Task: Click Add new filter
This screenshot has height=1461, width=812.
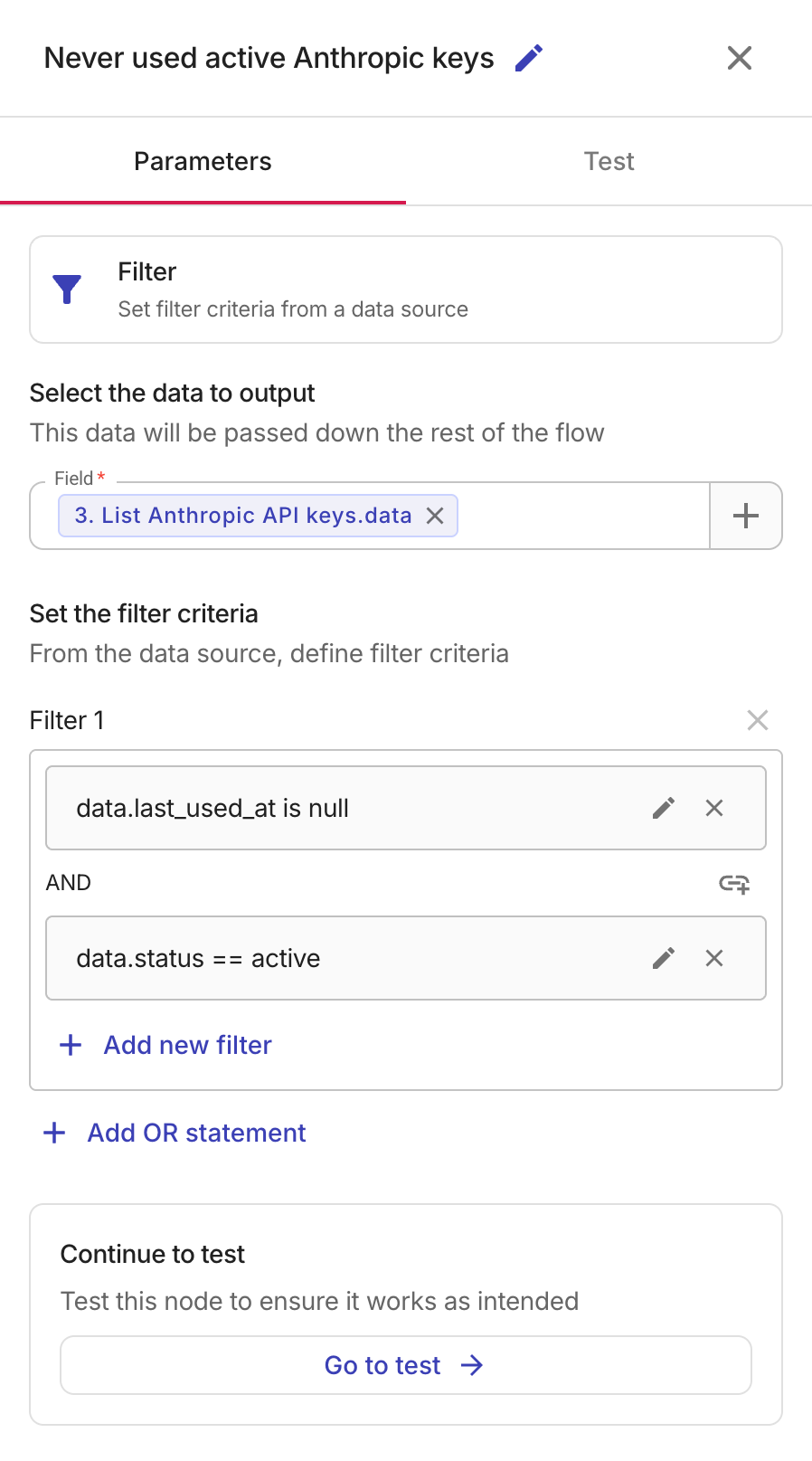Action: (165, 1045)
